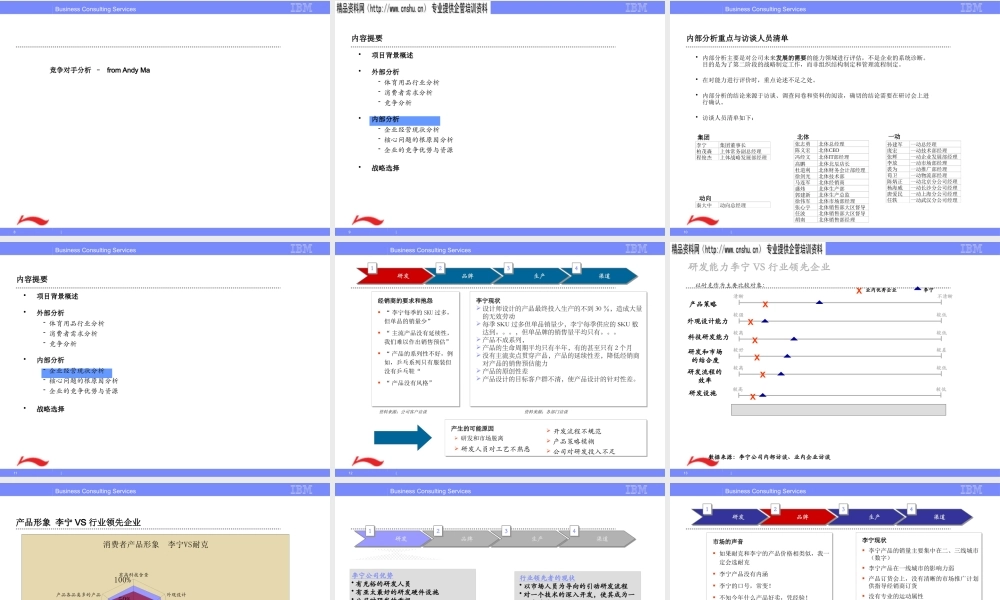Click the blue triangle marker on 产品策略 scale
Image resolution: width=1000 pixels, height=600 pixels.
pos(820,302)
